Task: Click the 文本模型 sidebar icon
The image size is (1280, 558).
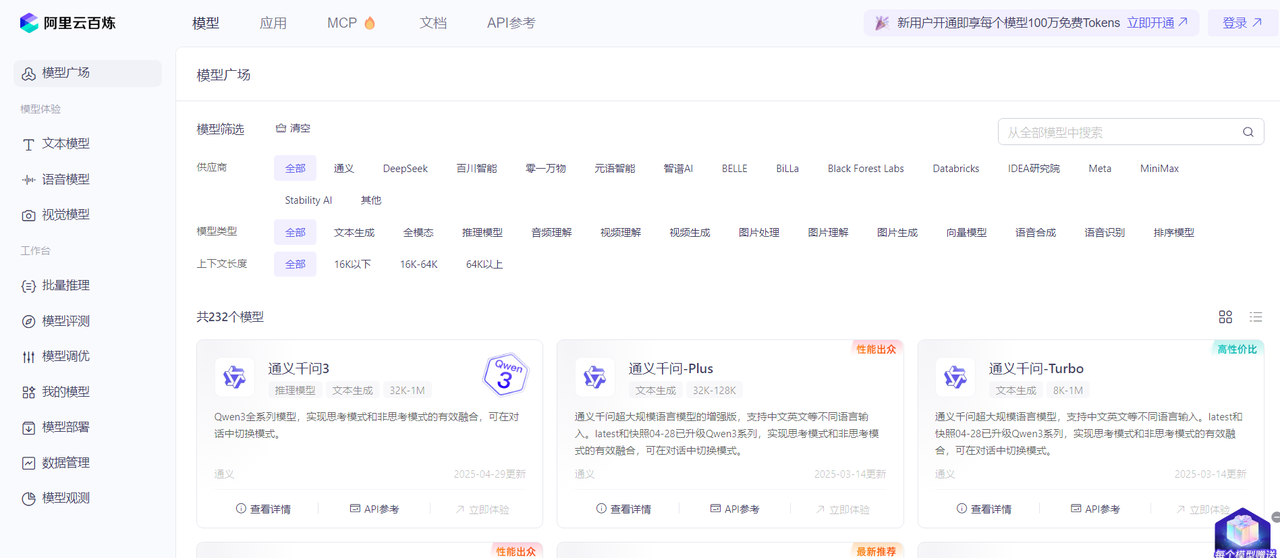Action: click(x=29, y=144)
